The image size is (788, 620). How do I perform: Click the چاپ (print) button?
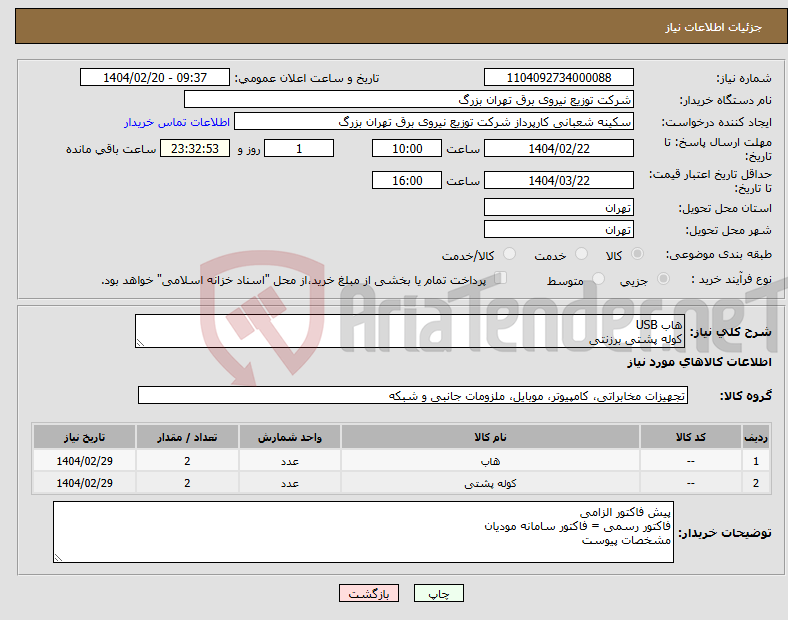point(438,593)
